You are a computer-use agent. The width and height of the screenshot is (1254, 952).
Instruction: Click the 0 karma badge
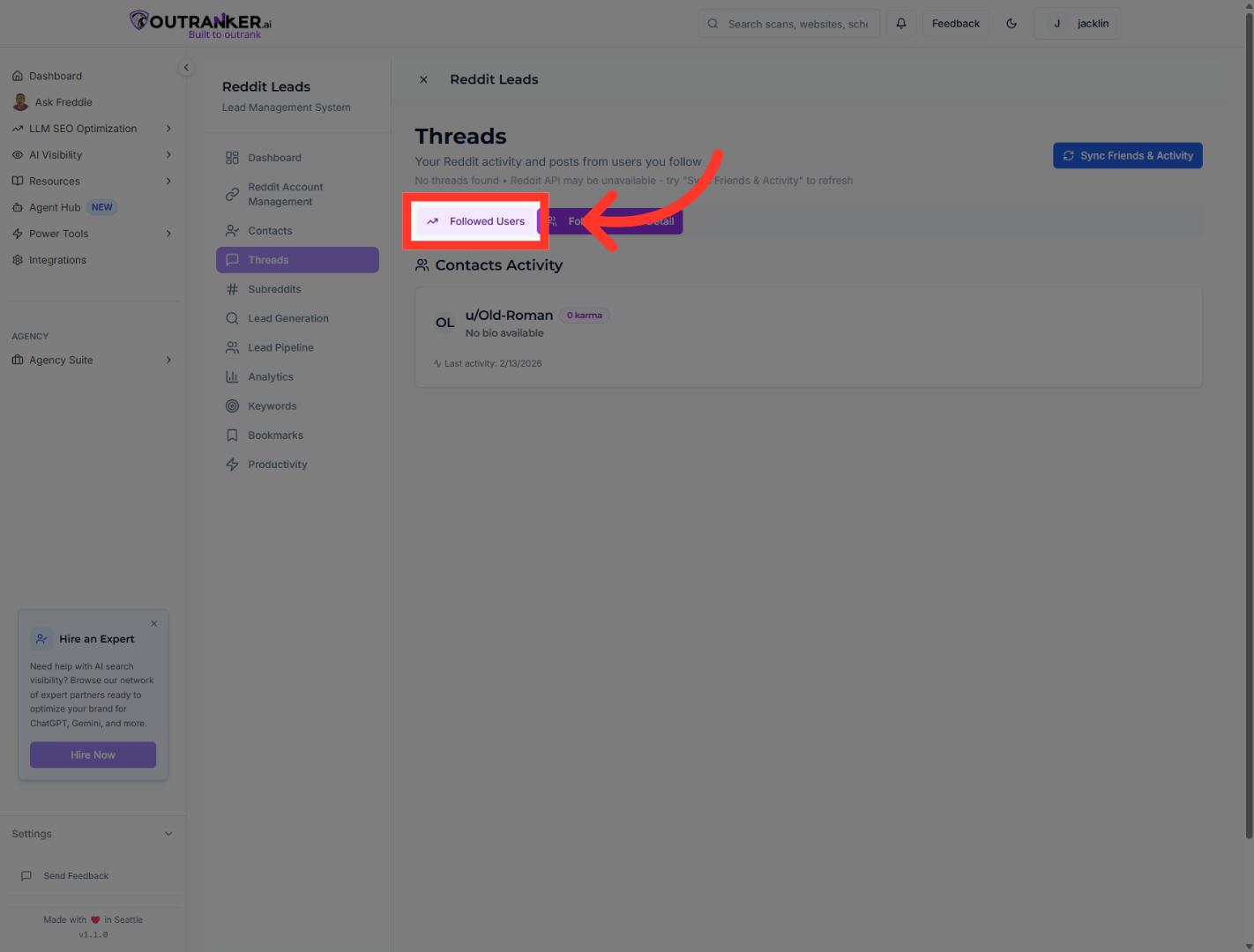coord(585,316)
